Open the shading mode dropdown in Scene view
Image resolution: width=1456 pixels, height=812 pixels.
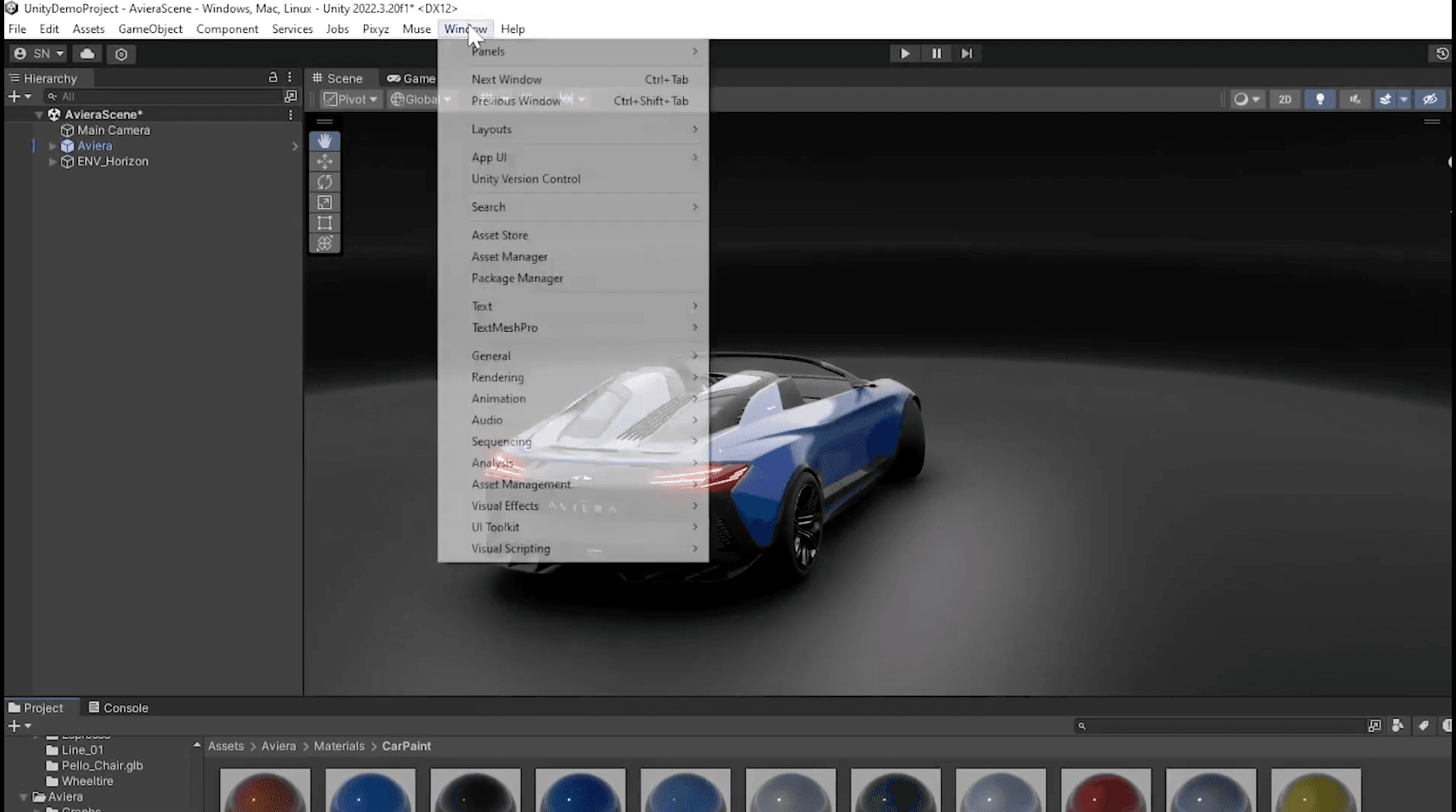[x=1246, y=99]
